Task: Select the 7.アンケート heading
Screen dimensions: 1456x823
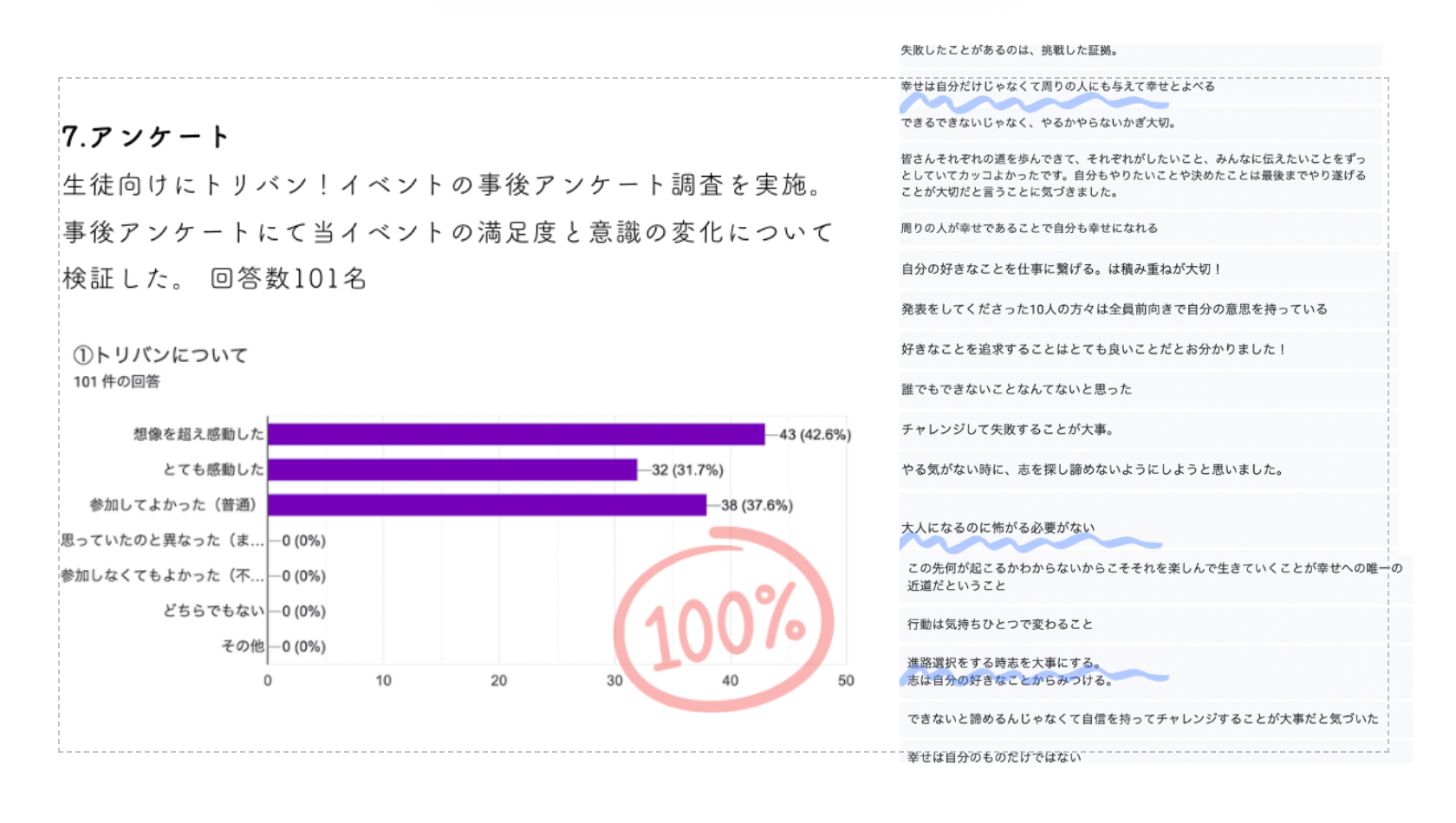Action: point(146,137)
